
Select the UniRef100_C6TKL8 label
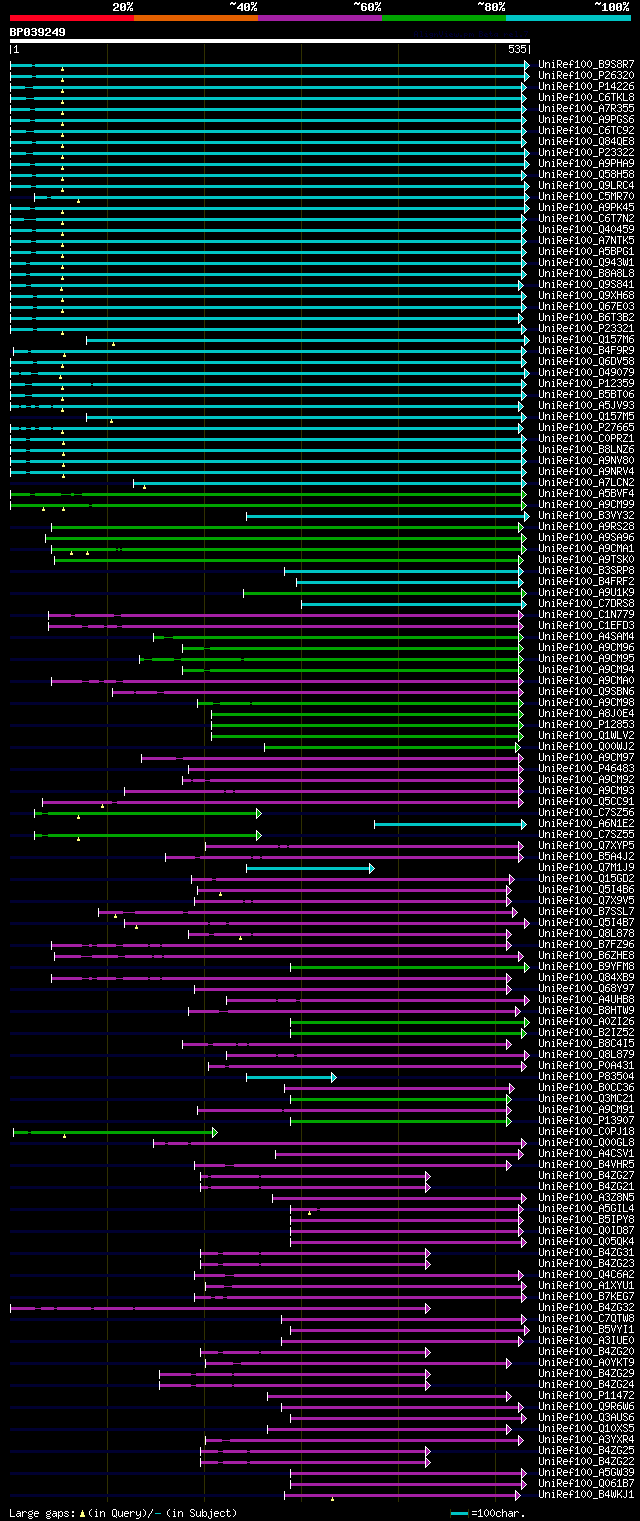click(x=586, y=97)
